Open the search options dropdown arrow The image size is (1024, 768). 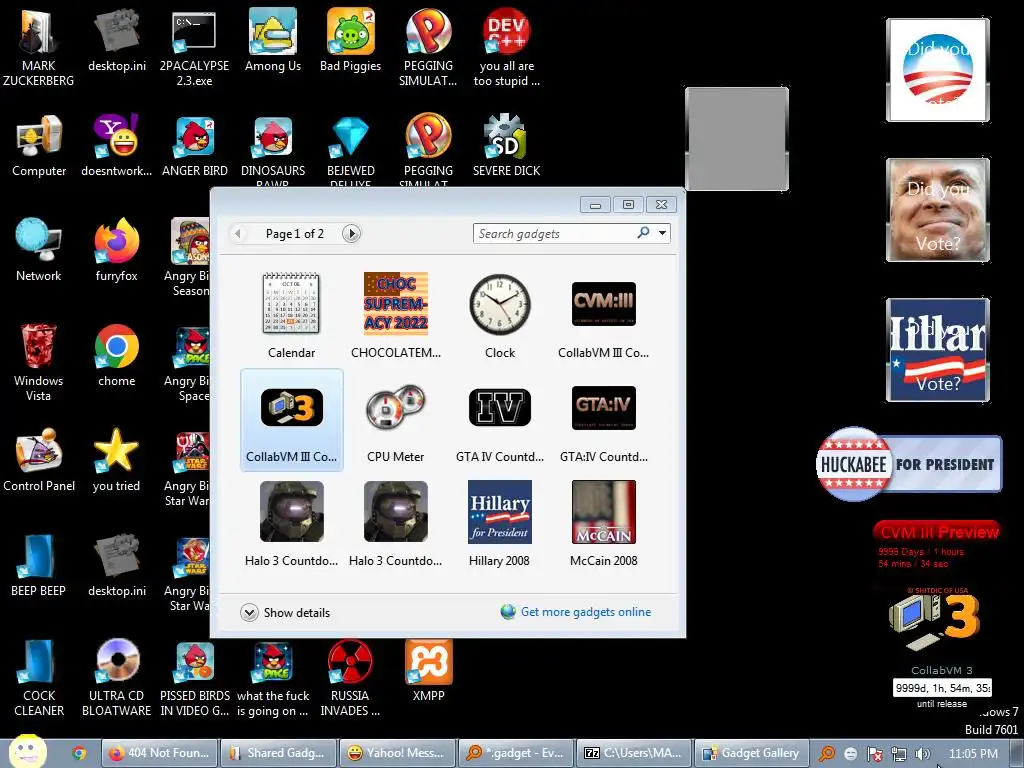tap(662, 233)
